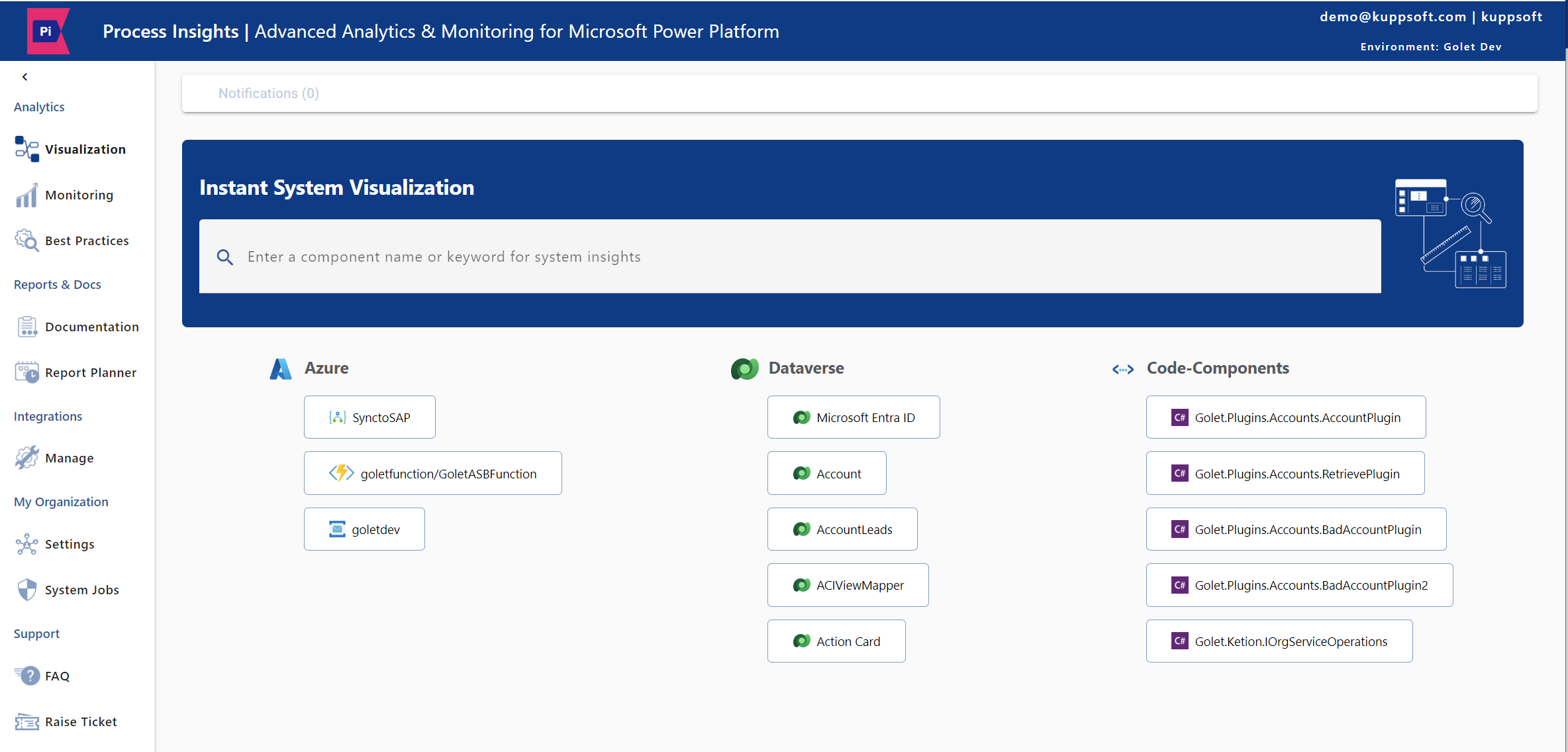Open the Manage wrench icon
Viewport: 1568px width, 752px height.
tap(26, 458)
